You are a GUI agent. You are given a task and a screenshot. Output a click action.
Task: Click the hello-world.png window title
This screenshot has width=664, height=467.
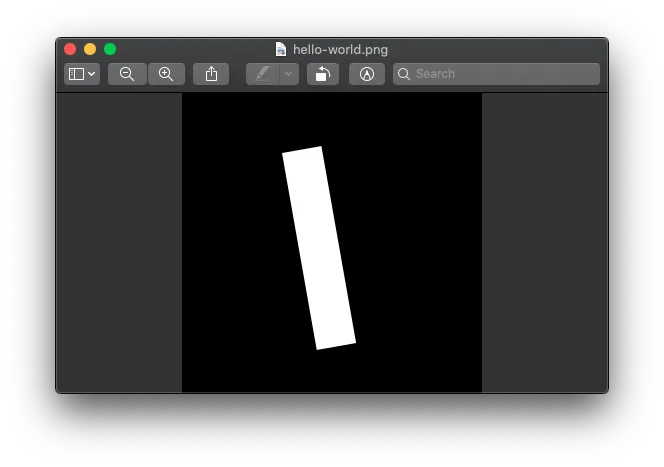[340, 50]
